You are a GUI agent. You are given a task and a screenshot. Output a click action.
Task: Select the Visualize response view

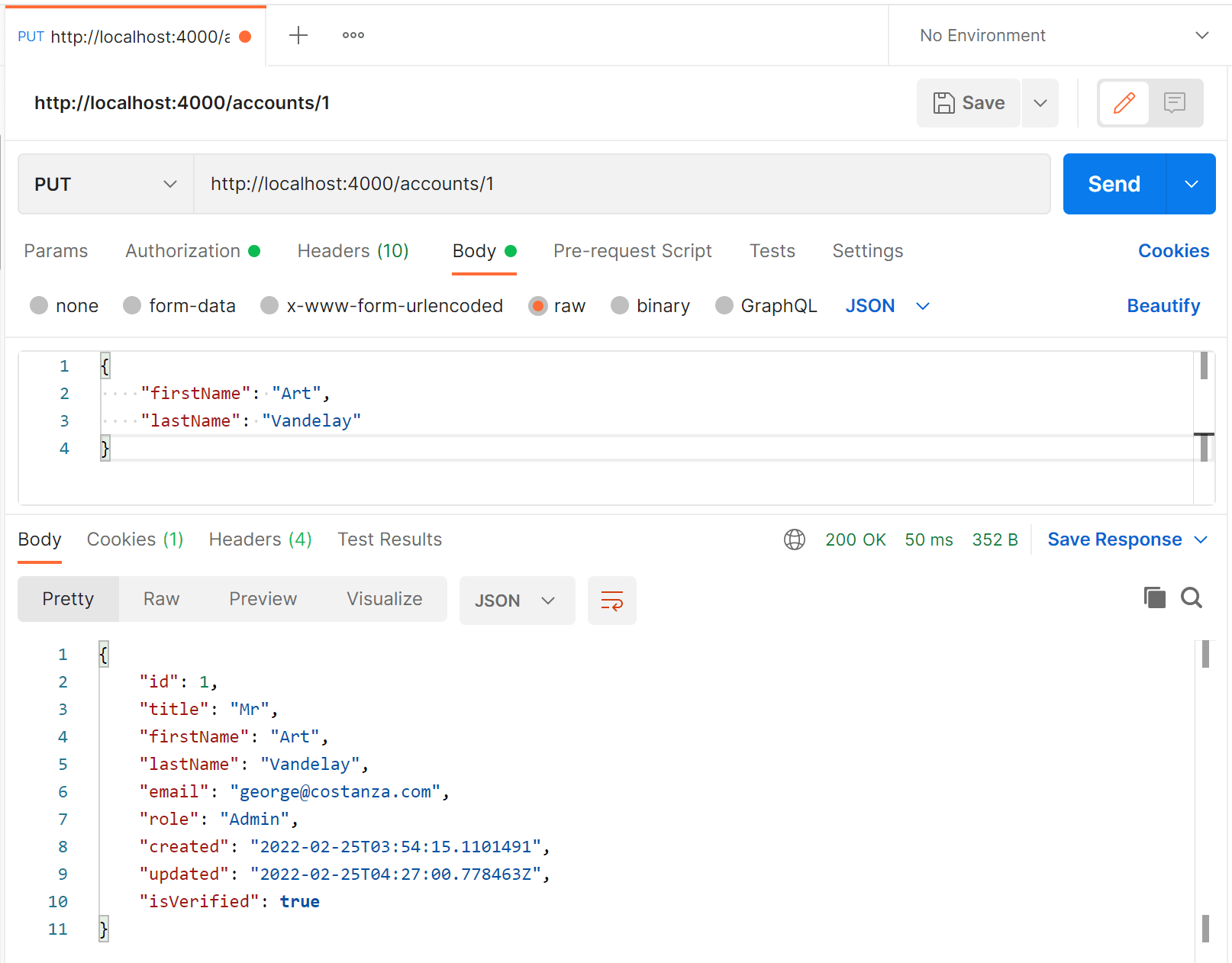point(385,599)
